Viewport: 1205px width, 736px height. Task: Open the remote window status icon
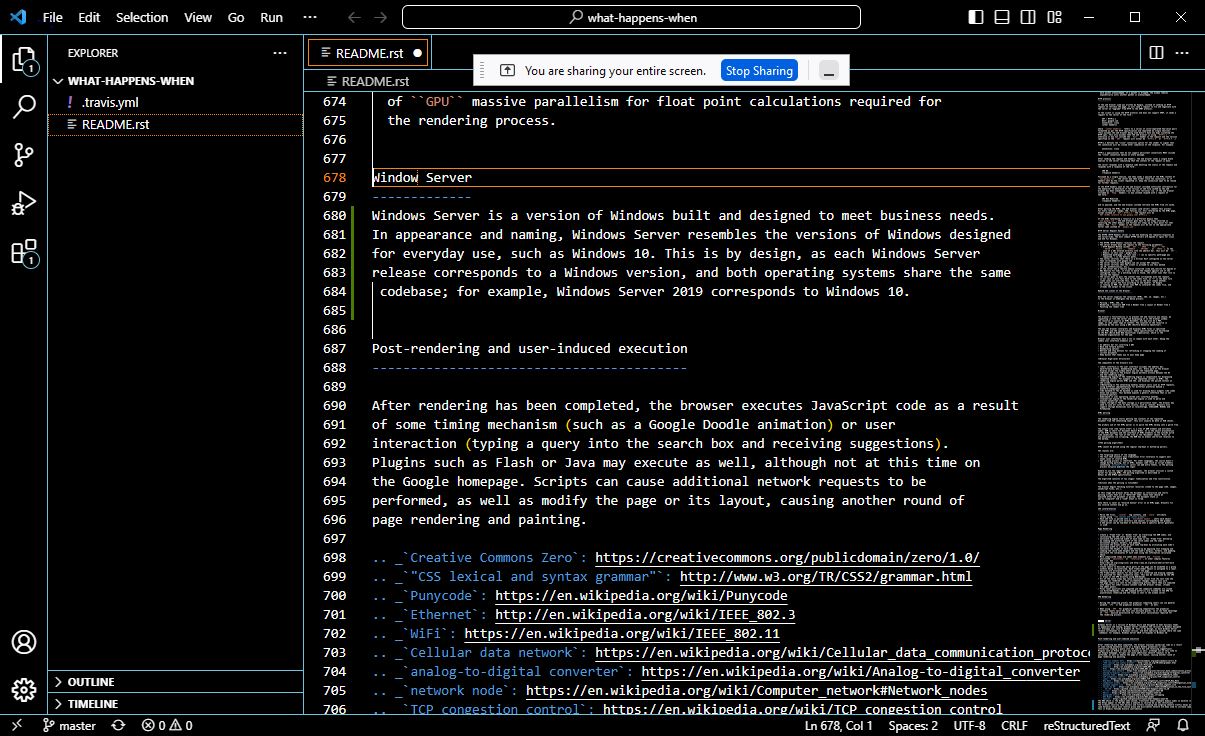tap(17, 725)
